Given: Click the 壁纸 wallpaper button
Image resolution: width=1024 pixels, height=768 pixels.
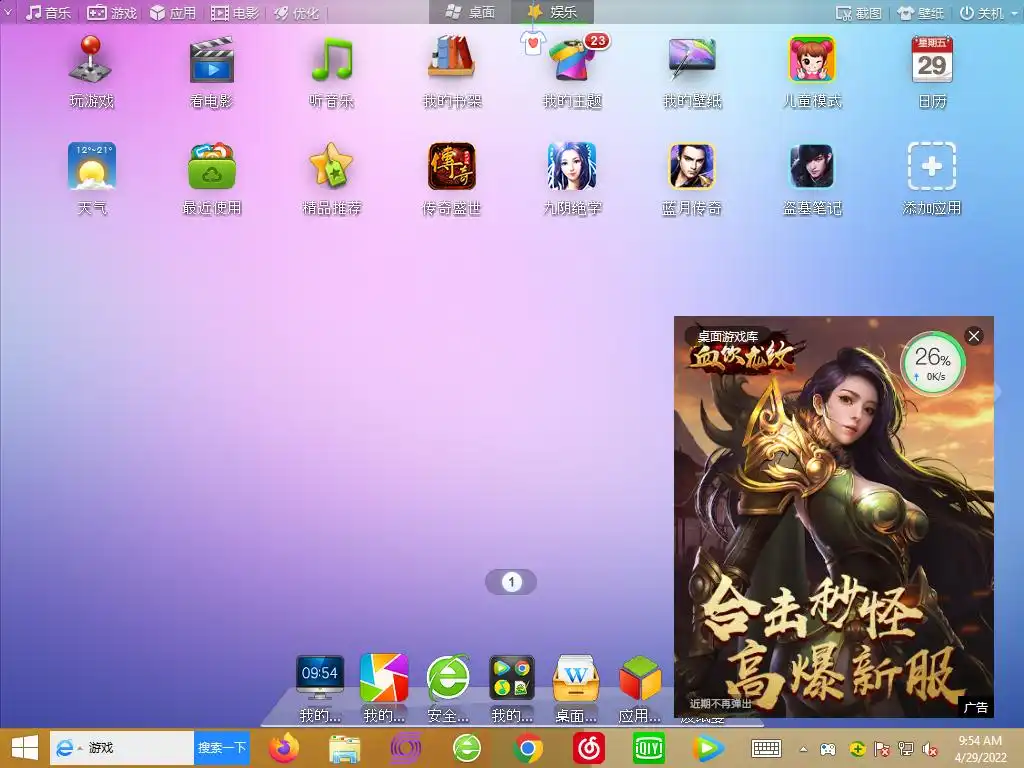Looking at the screenshot, I should 921,12.
